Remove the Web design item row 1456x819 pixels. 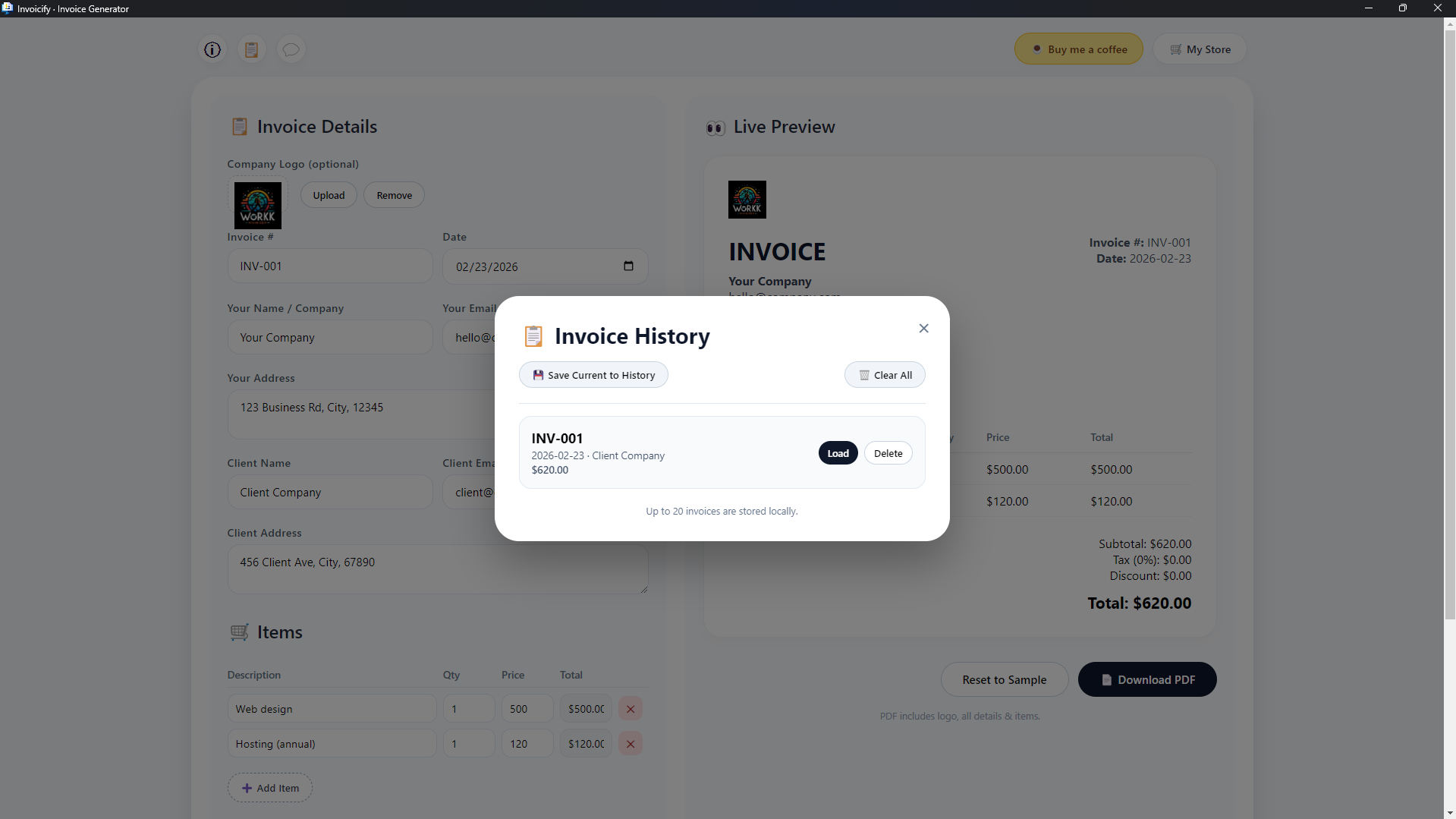pos(631,709)
